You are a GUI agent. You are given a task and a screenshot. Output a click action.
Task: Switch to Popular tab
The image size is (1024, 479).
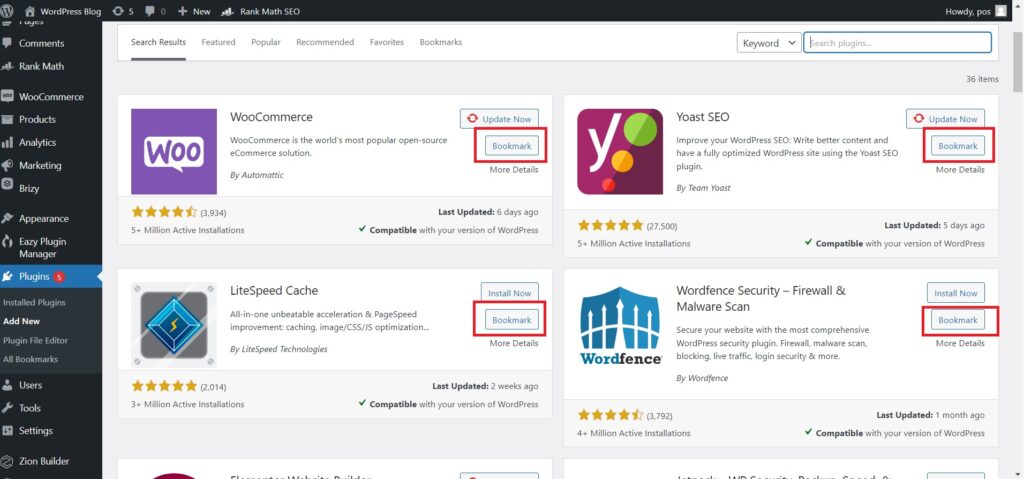266,42
